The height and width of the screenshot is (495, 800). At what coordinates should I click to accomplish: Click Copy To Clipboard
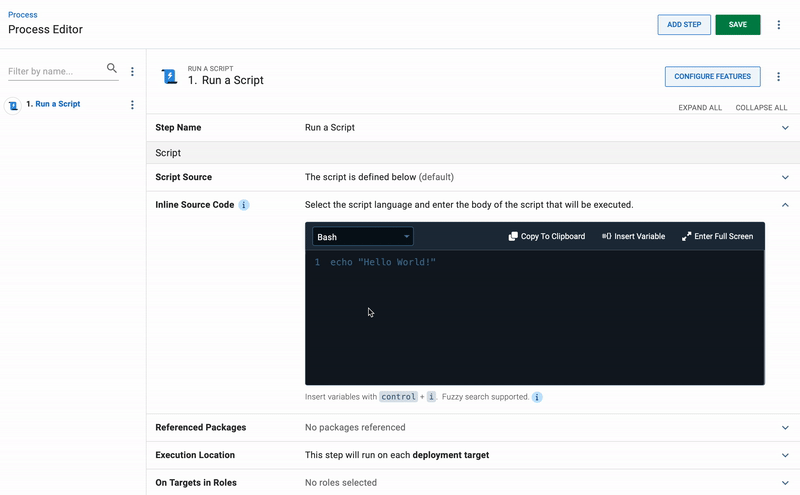546,236
